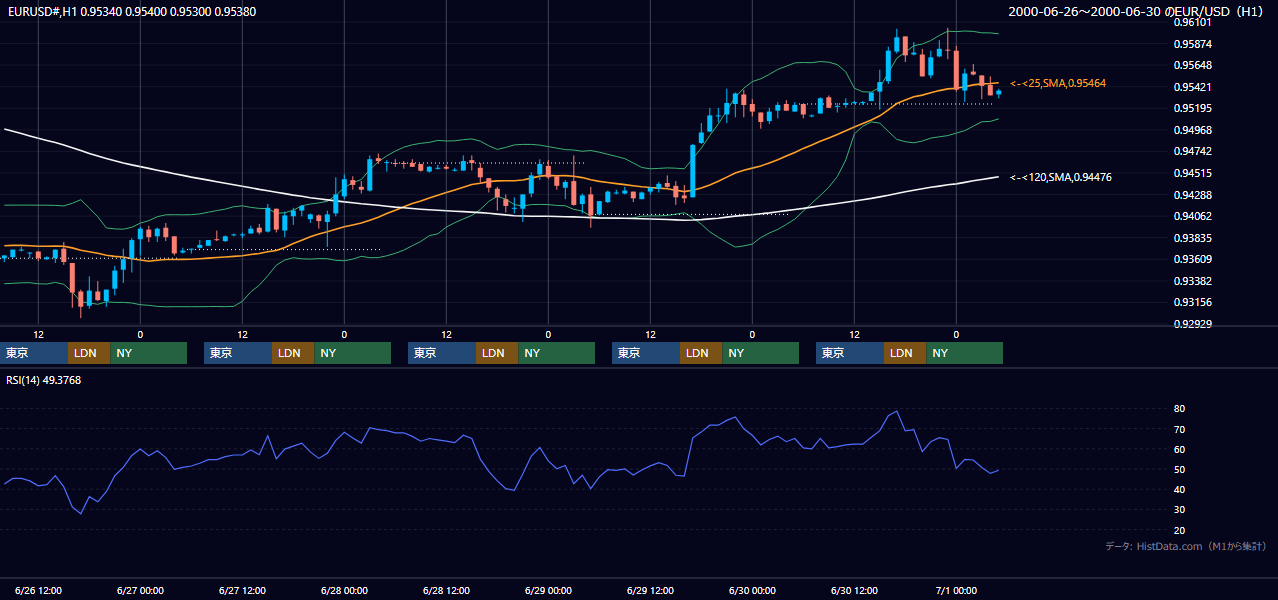Click price axis value 0.94288
Viewport: 1278px width, 600px height.
click(x=1195, y=195)
